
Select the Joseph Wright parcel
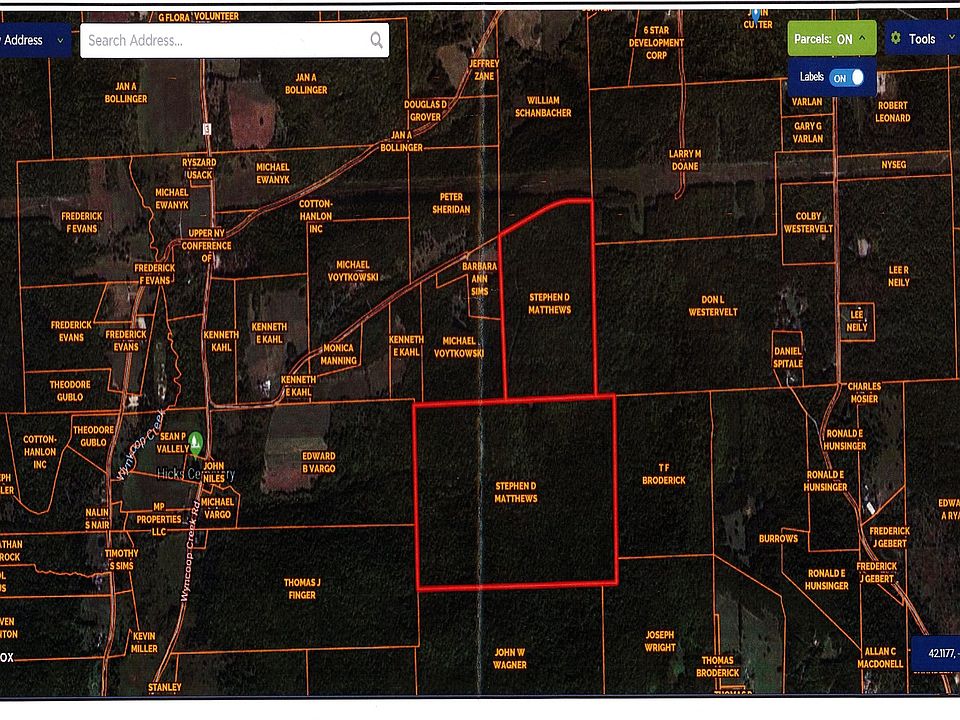[x=659, y=641]
